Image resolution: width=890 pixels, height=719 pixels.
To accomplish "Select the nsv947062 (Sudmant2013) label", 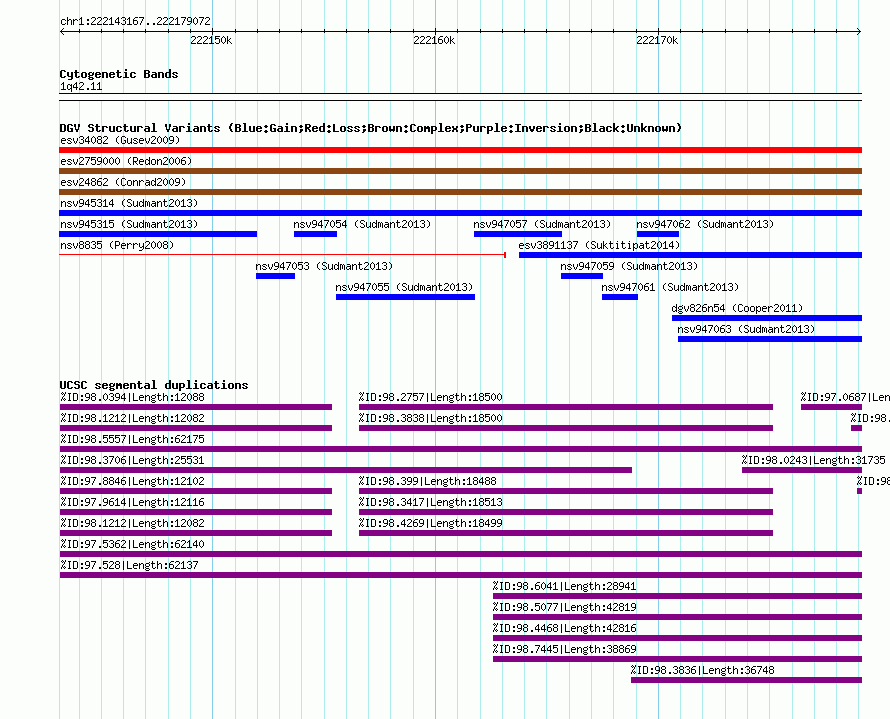I will (705, 224).
